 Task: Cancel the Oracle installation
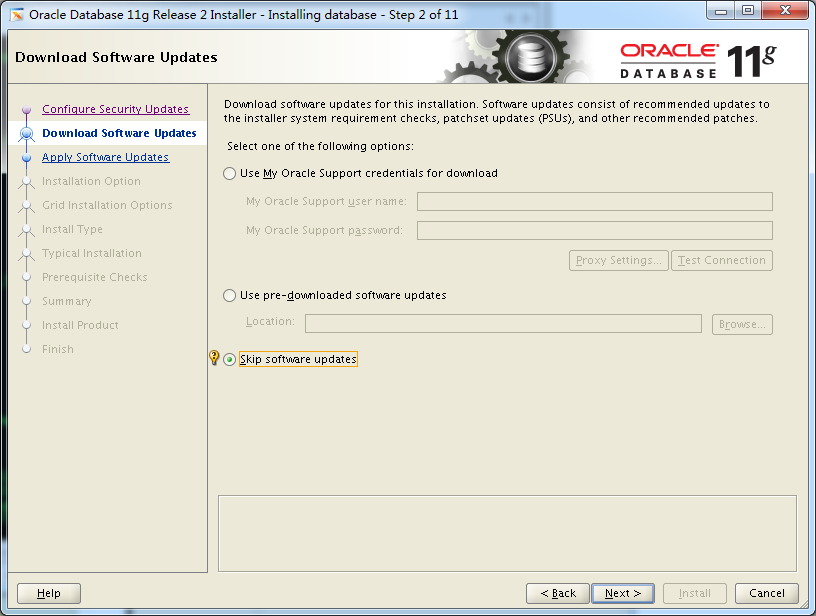click(x=767, y=593)
